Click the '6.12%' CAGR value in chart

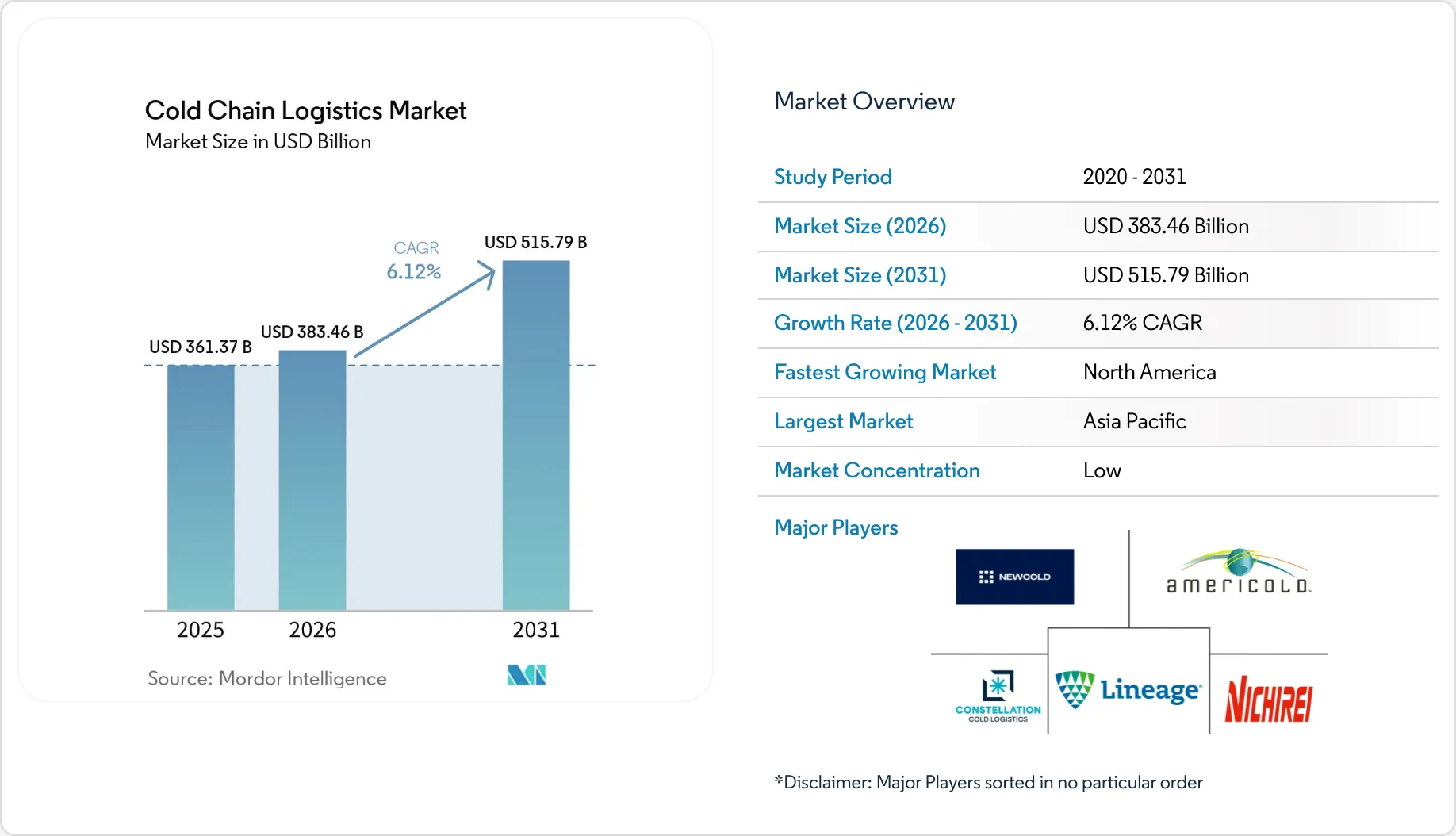(x=414, y=271)
